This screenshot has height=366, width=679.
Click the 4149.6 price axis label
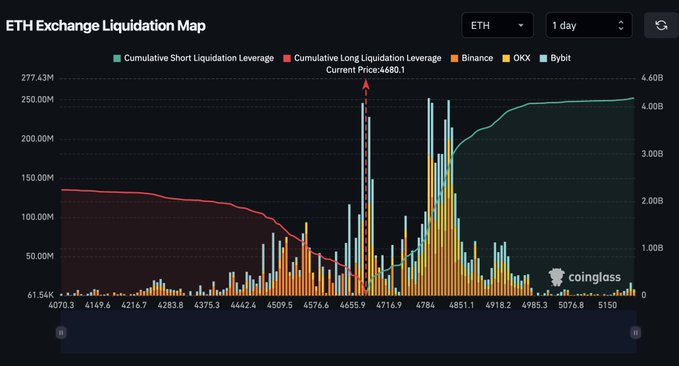[97, 305]
